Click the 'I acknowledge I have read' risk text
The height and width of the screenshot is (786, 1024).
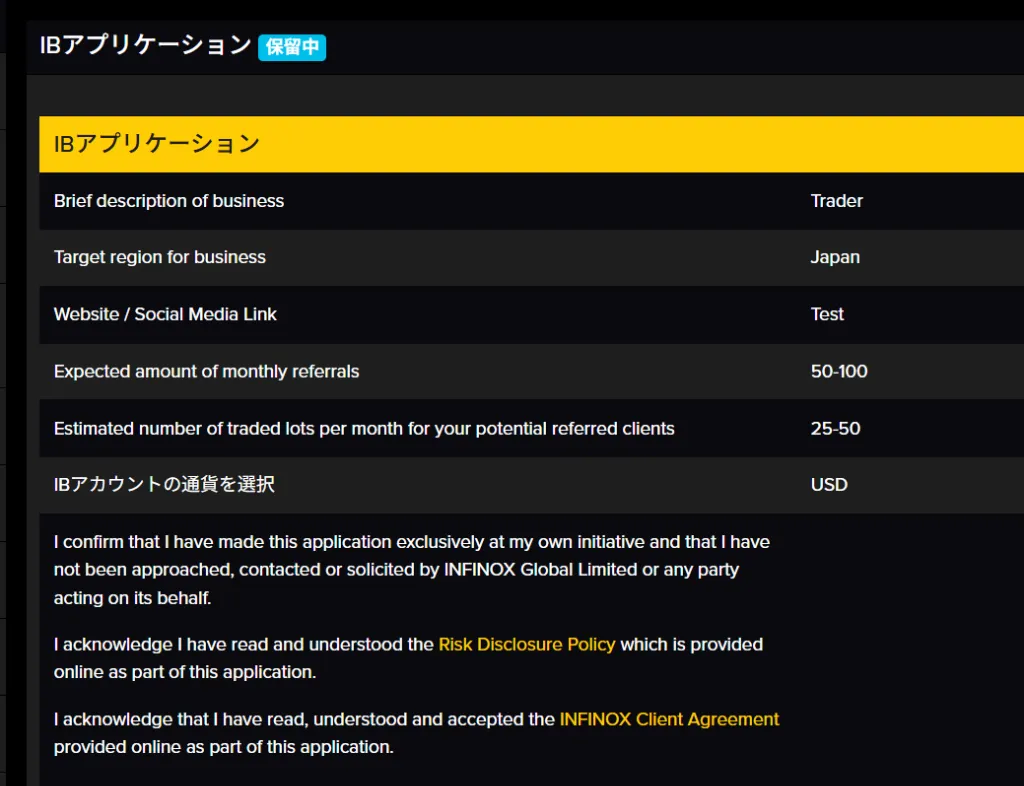coord(244,645)
